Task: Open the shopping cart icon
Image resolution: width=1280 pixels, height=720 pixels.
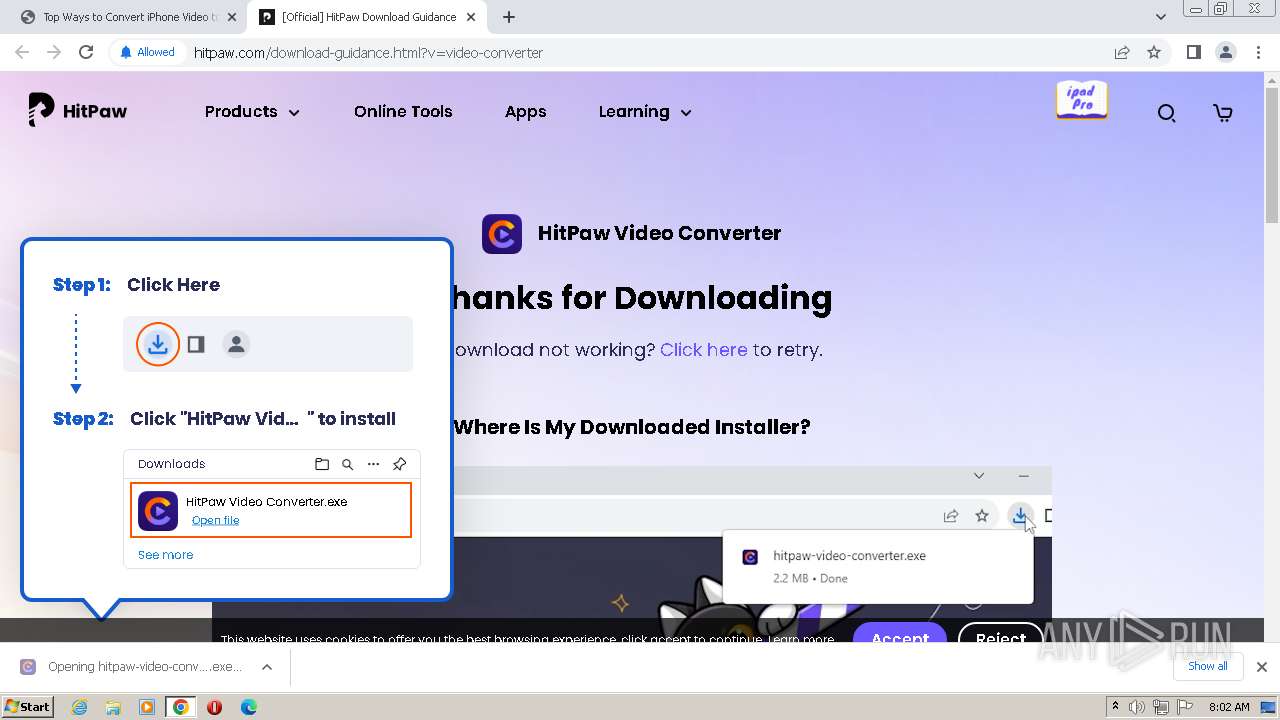Action: pos(1222,113)
